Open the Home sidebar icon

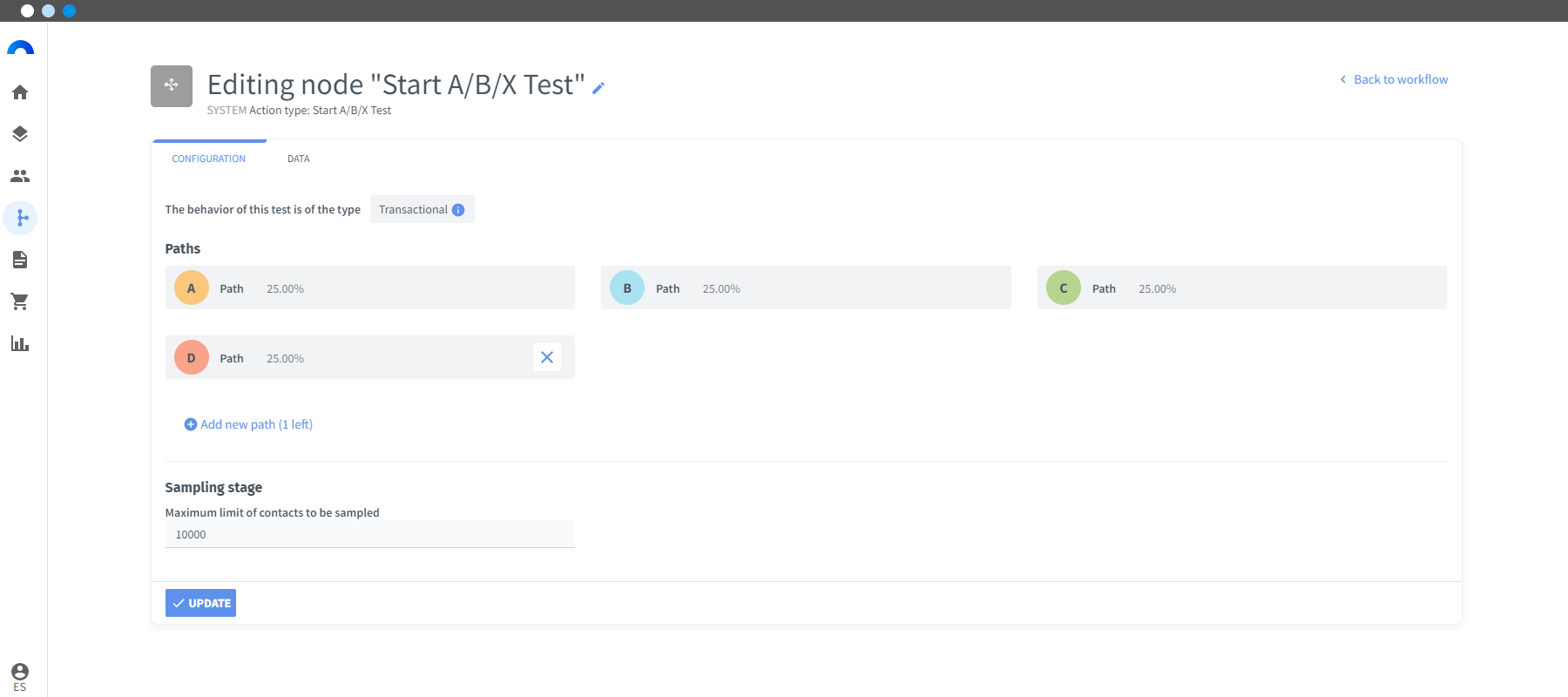(x=20, y=92)
